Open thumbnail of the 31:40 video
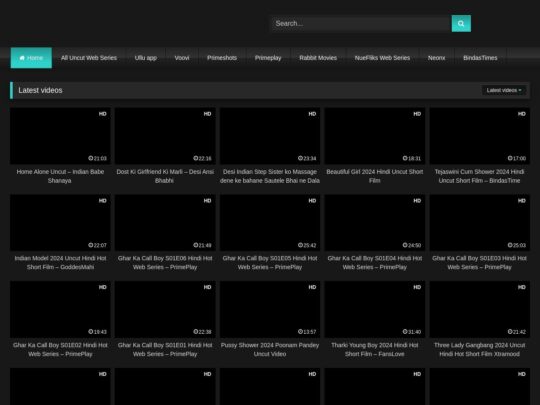 375,309
